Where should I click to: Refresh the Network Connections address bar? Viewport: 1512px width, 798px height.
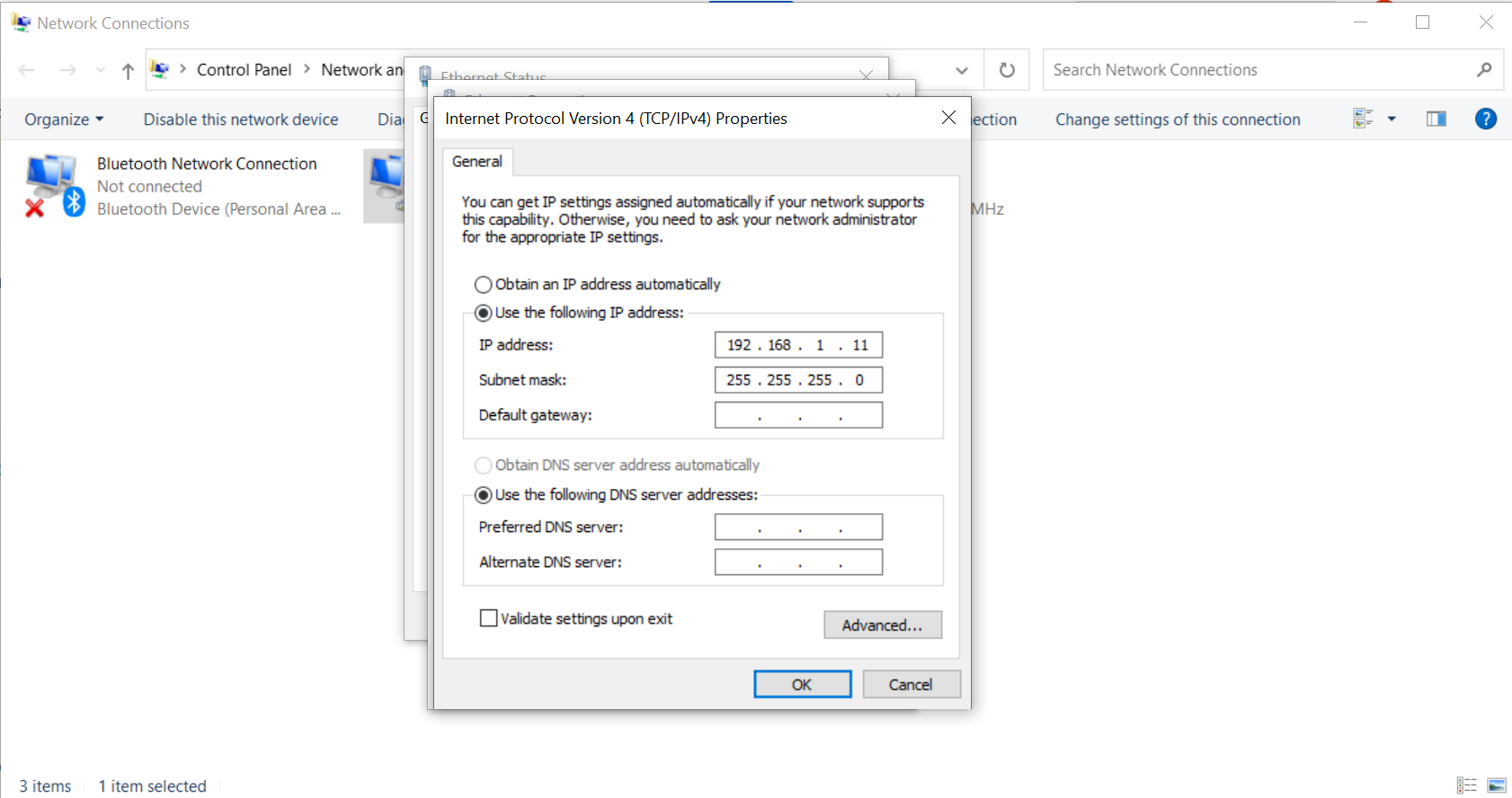coord(1008,70)
